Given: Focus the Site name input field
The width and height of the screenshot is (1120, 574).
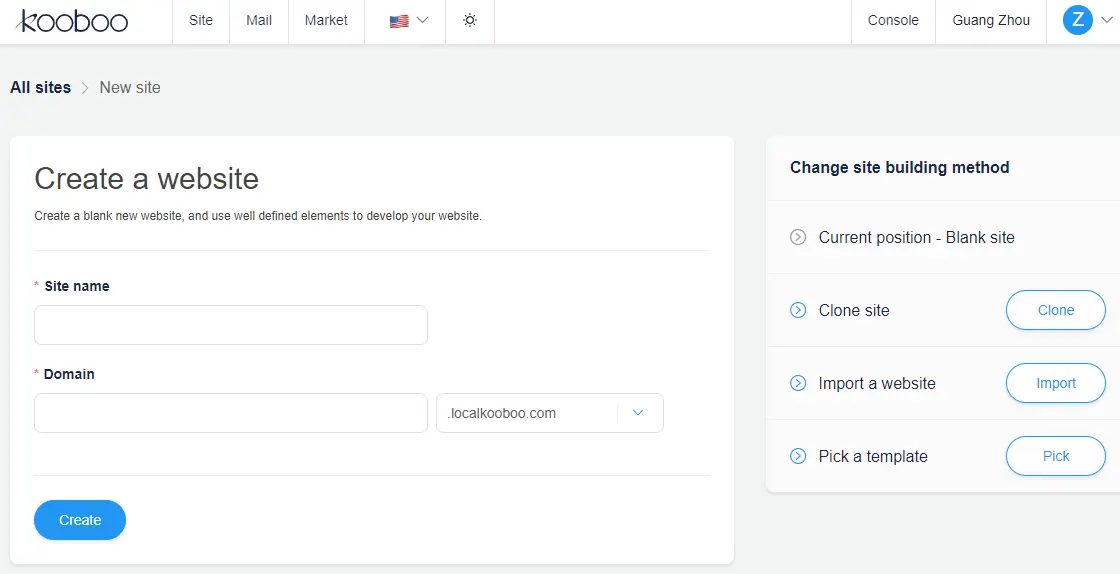Looking at the screenshot, I should pyautogui.click(x=231, y=325).
